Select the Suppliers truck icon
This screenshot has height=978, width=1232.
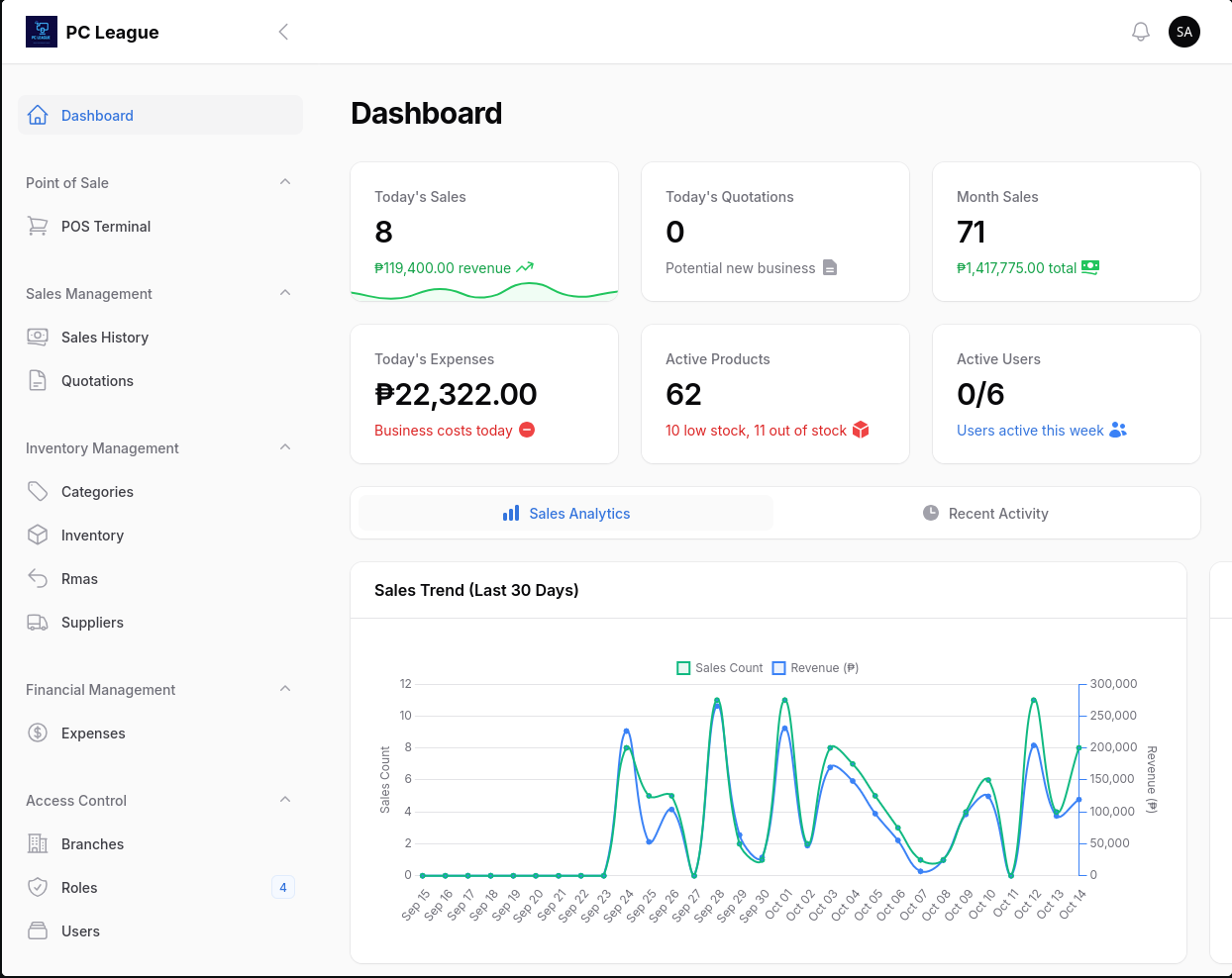click(38, 622)
